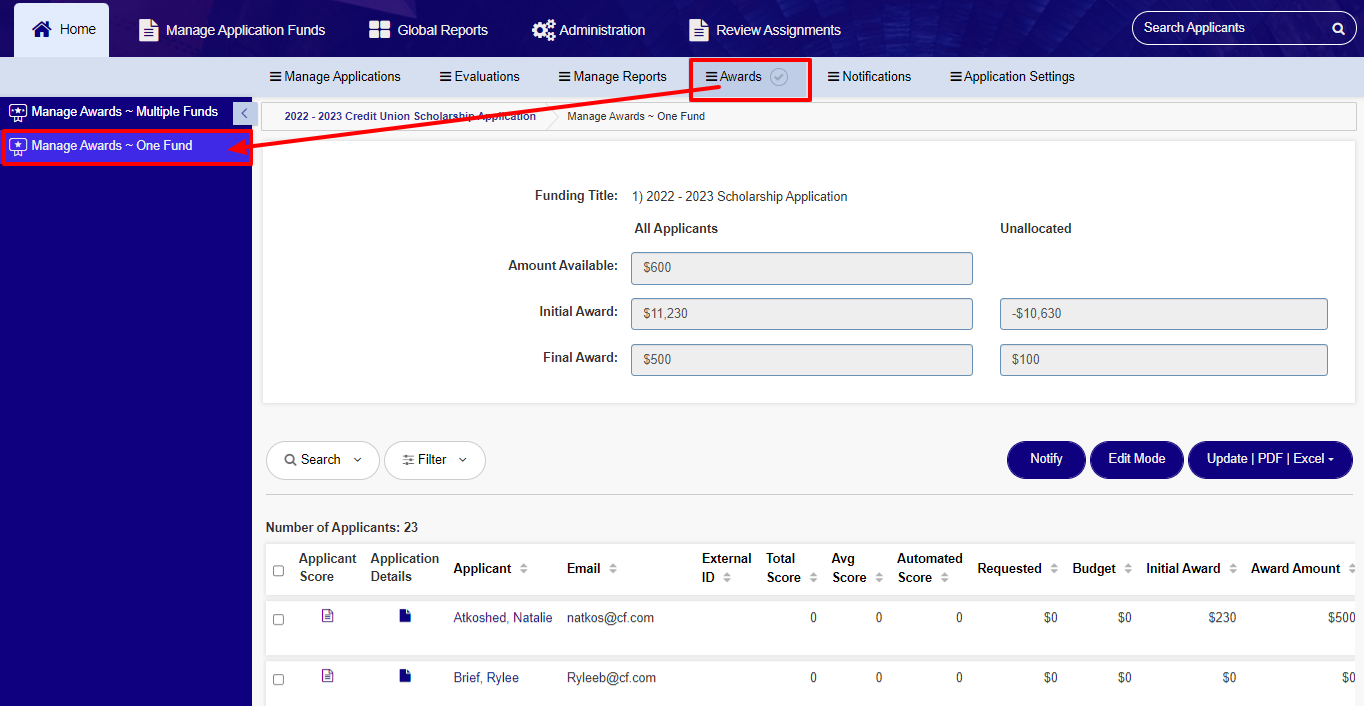Click the Manage Application Funds document icon
The width and height of the screenshot is (1364, 706).
click(148, 30)
